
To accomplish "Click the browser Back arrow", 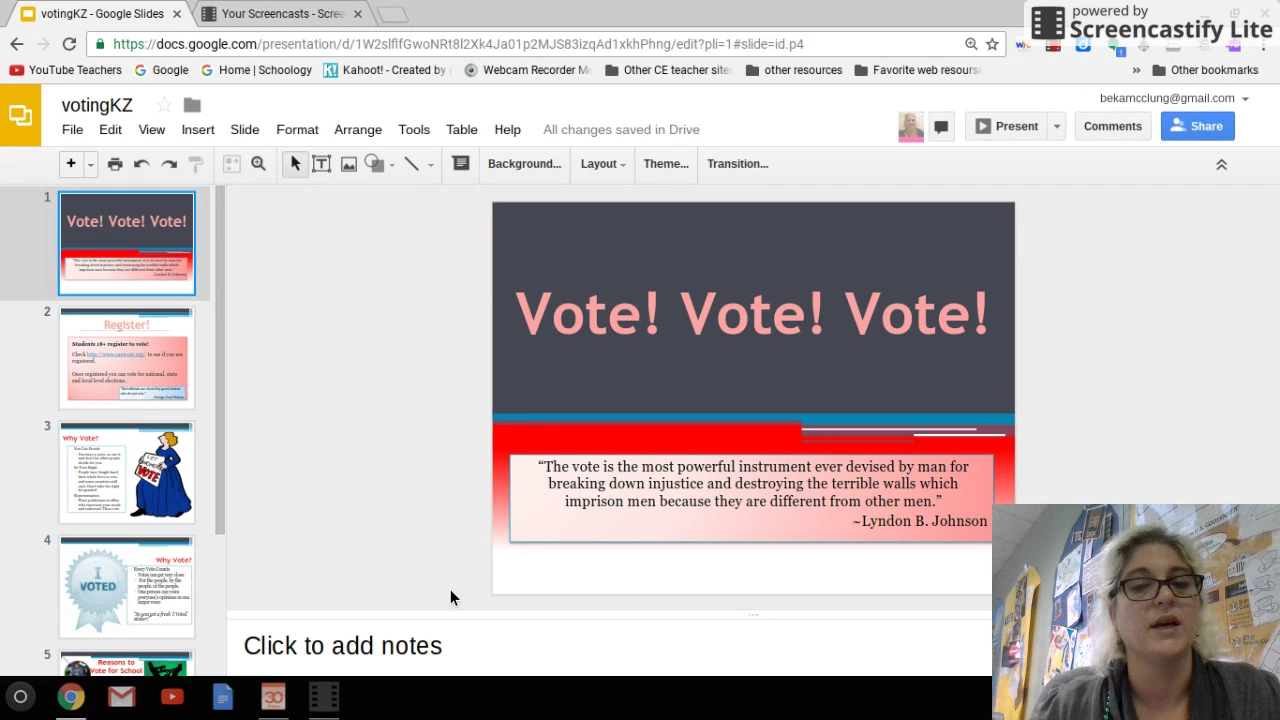I will [17, 44].
